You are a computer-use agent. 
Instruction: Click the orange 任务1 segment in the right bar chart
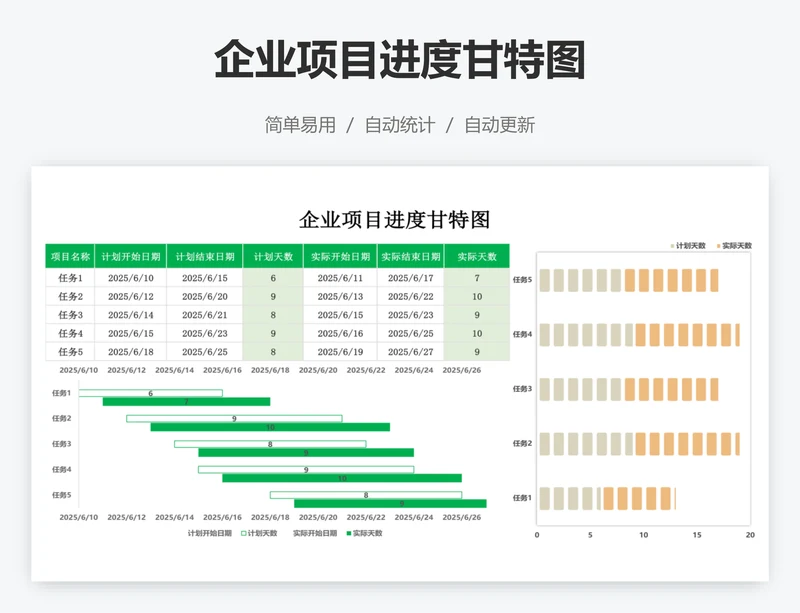coord(638,498)
